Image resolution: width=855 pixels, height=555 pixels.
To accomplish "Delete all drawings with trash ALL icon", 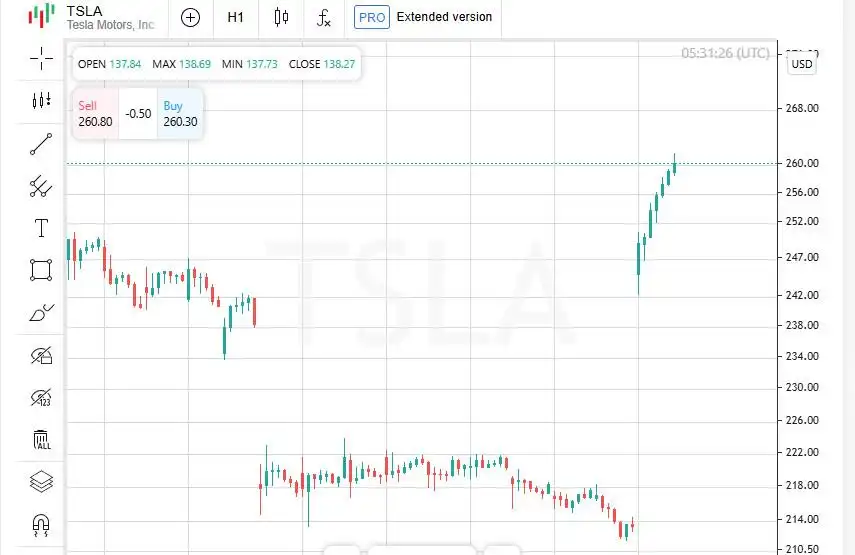I will [41, 440].
